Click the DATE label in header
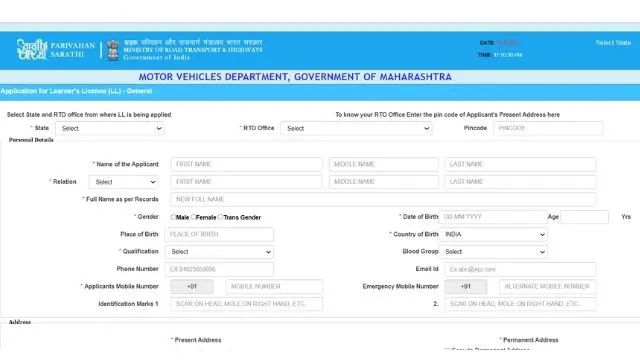 click(x=487, y=43)
